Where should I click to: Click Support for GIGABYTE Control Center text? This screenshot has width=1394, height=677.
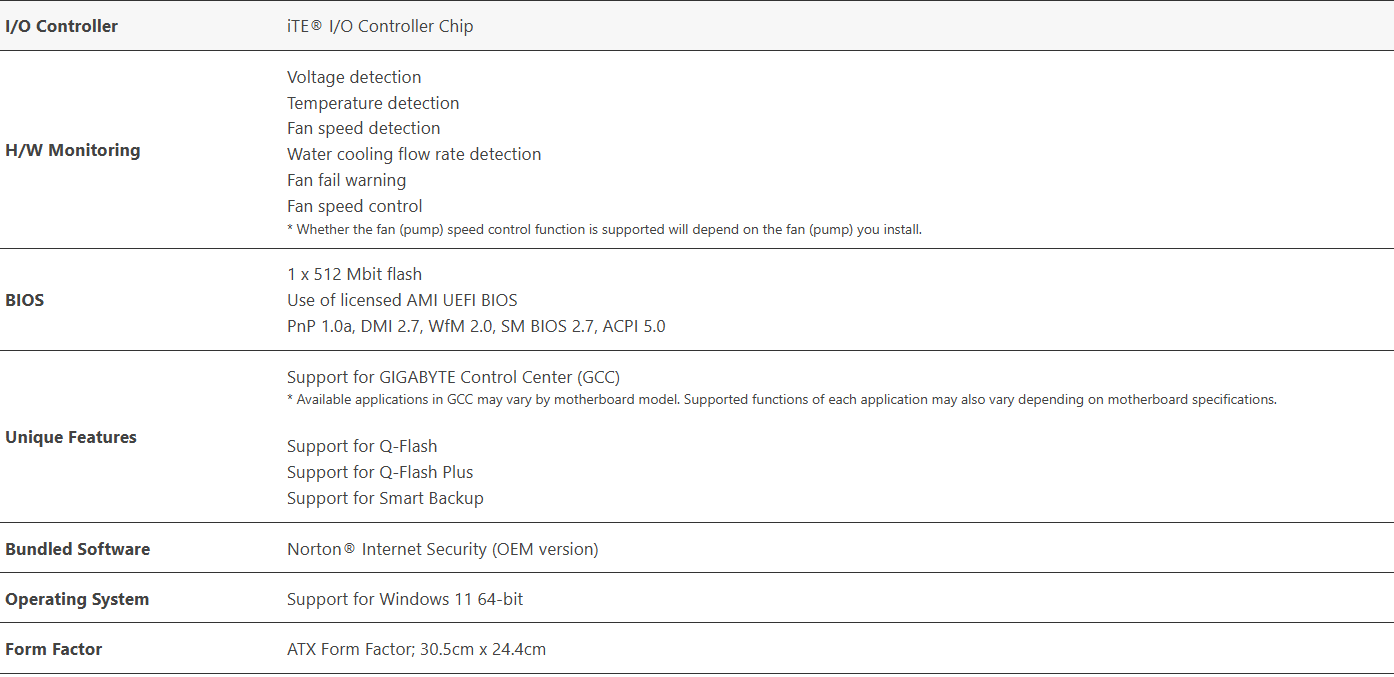453,377
